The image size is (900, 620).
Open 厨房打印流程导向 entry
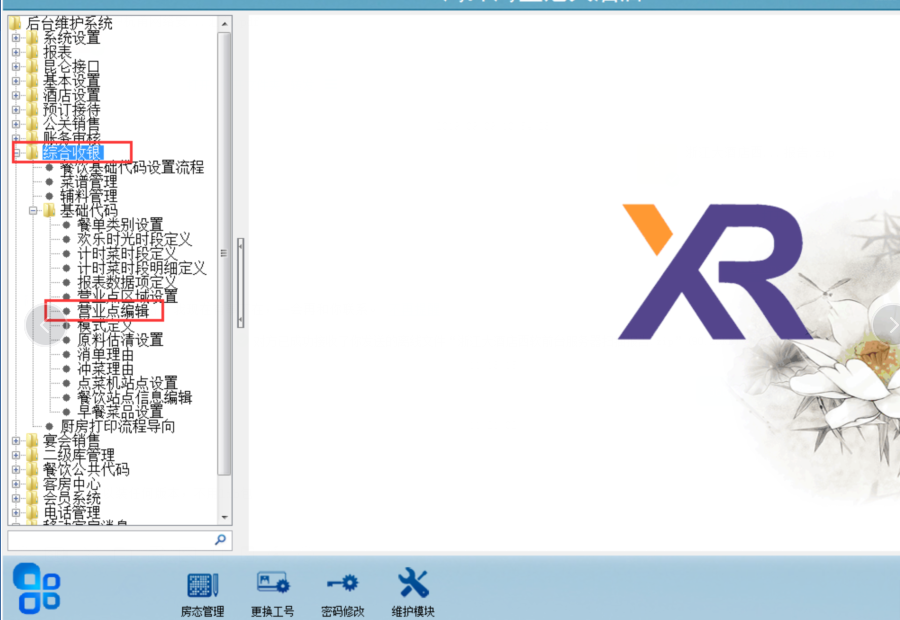pyautogui.click(x=118, y=426)
